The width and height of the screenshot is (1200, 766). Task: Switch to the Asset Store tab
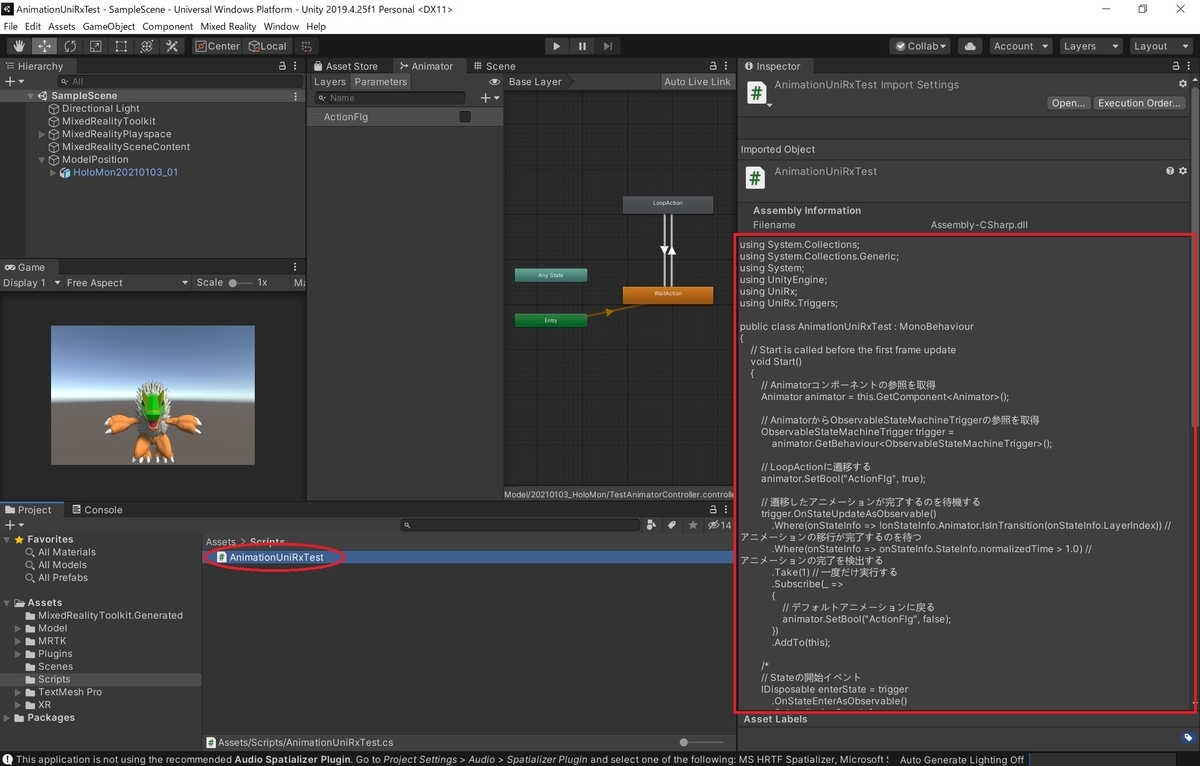(x=345, y=66)
